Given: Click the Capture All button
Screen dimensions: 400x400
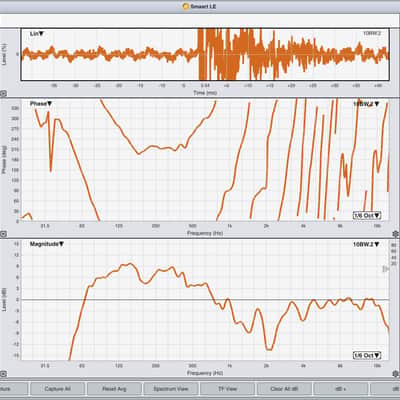Looking at the screenshot, I should point(57,389).
